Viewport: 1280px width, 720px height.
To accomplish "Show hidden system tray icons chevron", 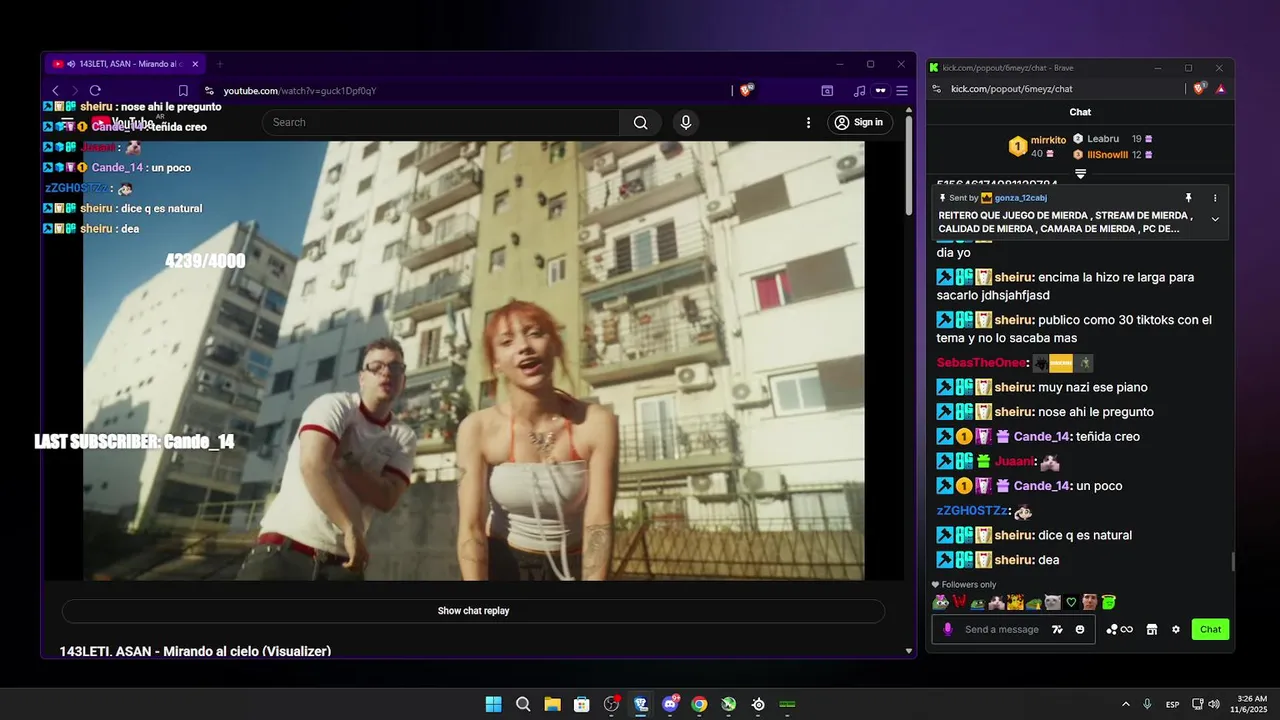I will tap(1125, 704).
